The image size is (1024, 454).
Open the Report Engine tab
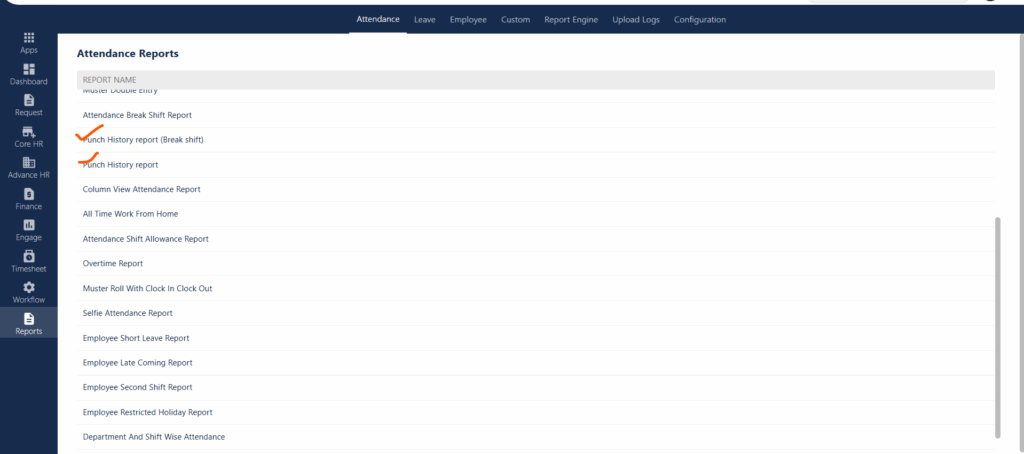click(571, 19)
